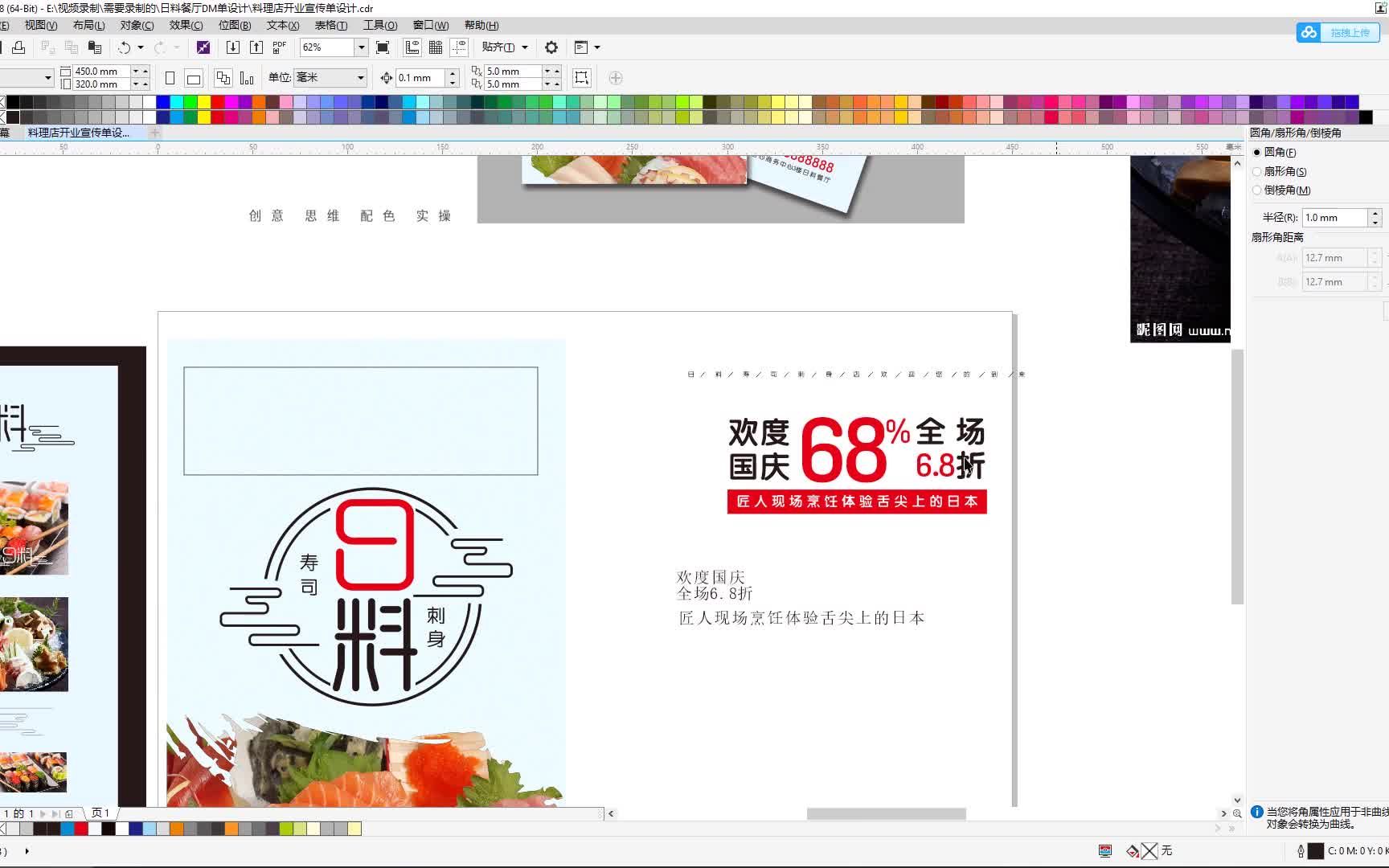The image size is (1389, 868).
Task: Click the page width dimension icon
Action: [66, 72]
